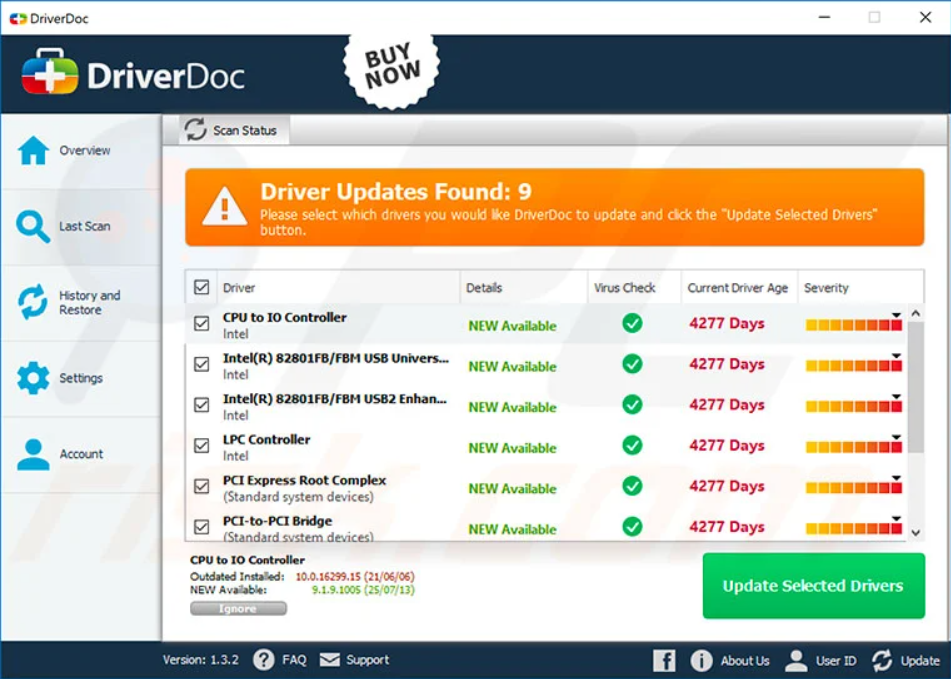Screen dimensions: 951x679
Task: Open the Facebook page icon
Action: pyautogui.click(x=664, y=660)
